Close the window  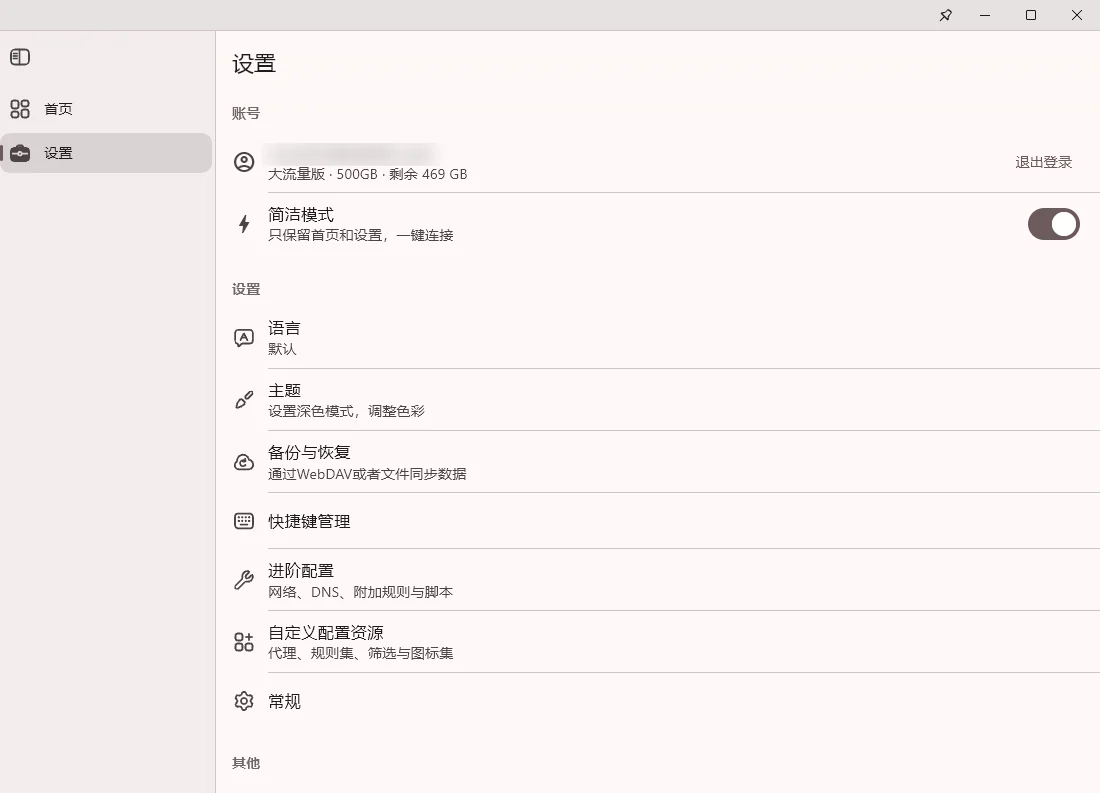tap(1077, 15)
